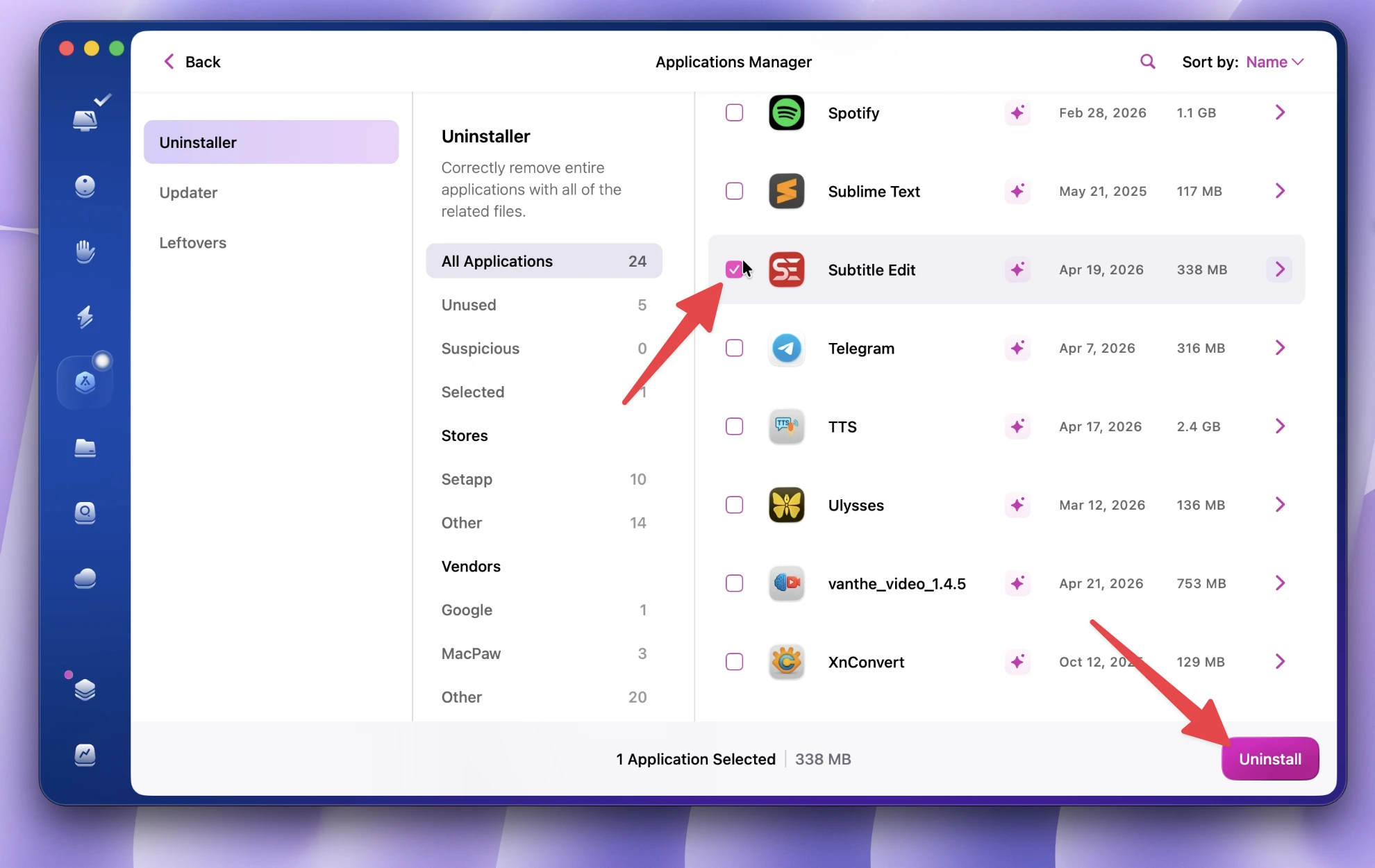This screenshot has width=1375, height=868.
Task: Show All Applications category
Action: point(544,261)
